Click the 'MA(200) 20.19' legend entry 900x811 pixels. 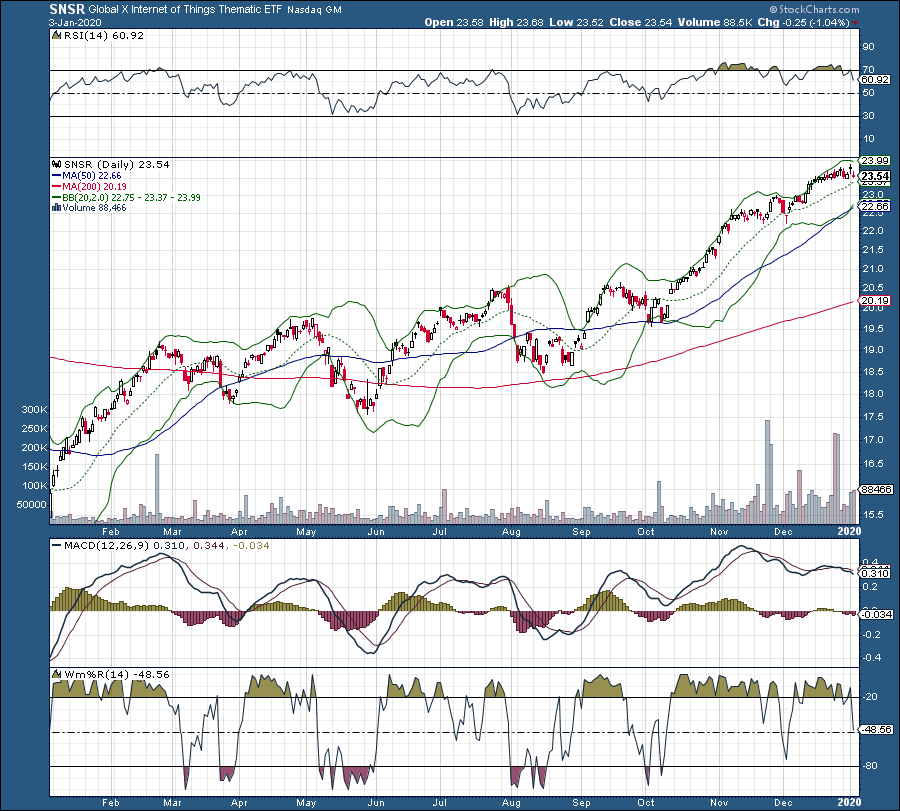(x=94, y=187)
